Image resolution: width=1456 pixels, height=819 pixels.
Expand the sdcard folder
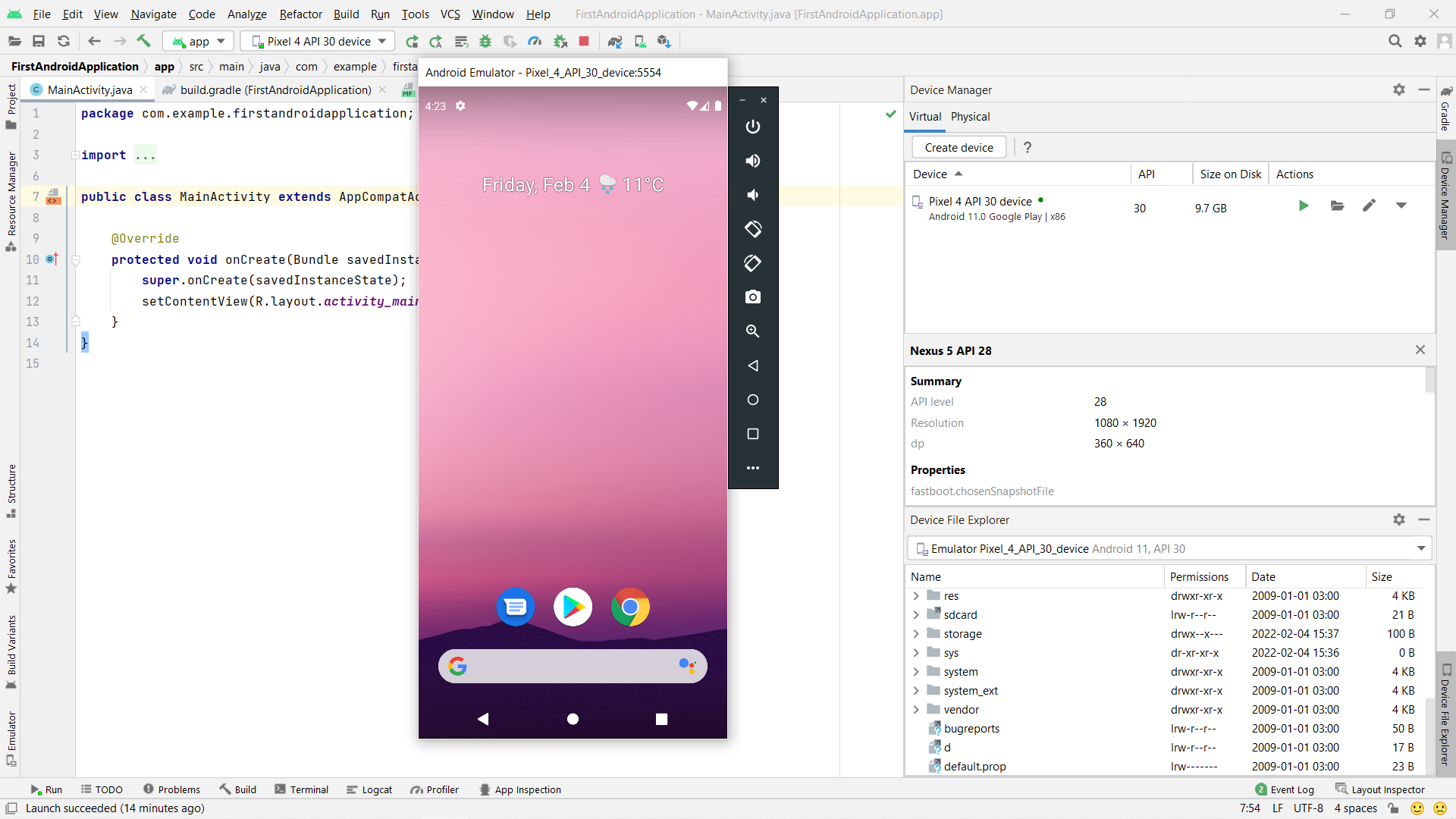(916, 615)
